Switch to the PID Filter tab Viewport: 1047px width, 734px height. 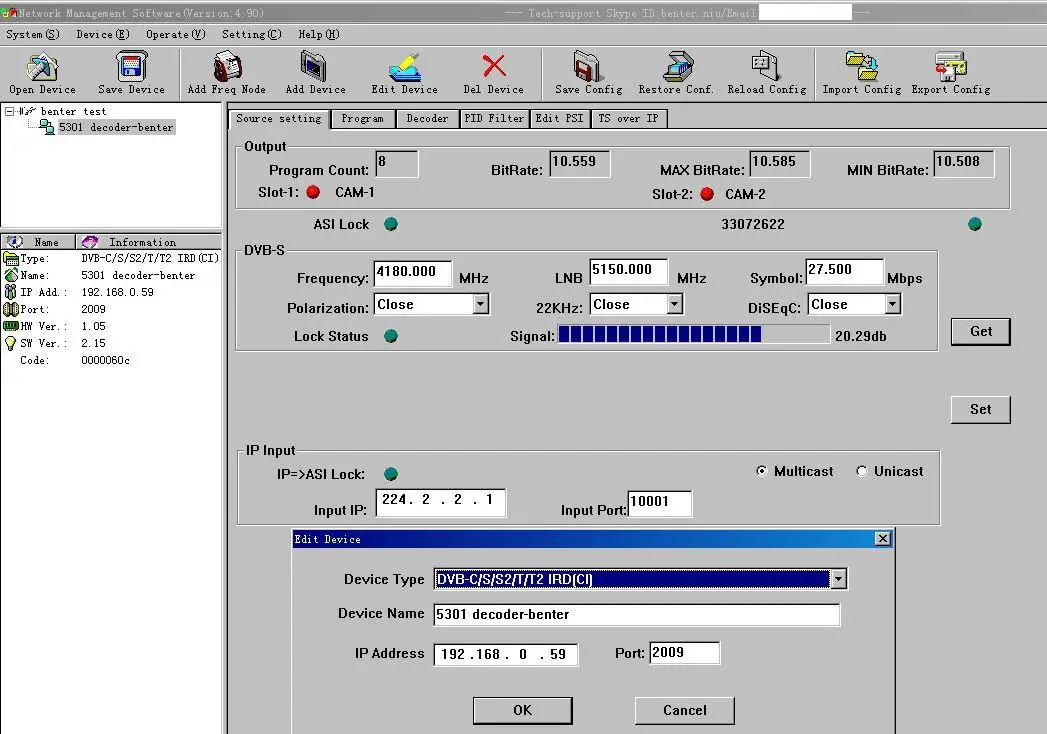coord(494,118)
